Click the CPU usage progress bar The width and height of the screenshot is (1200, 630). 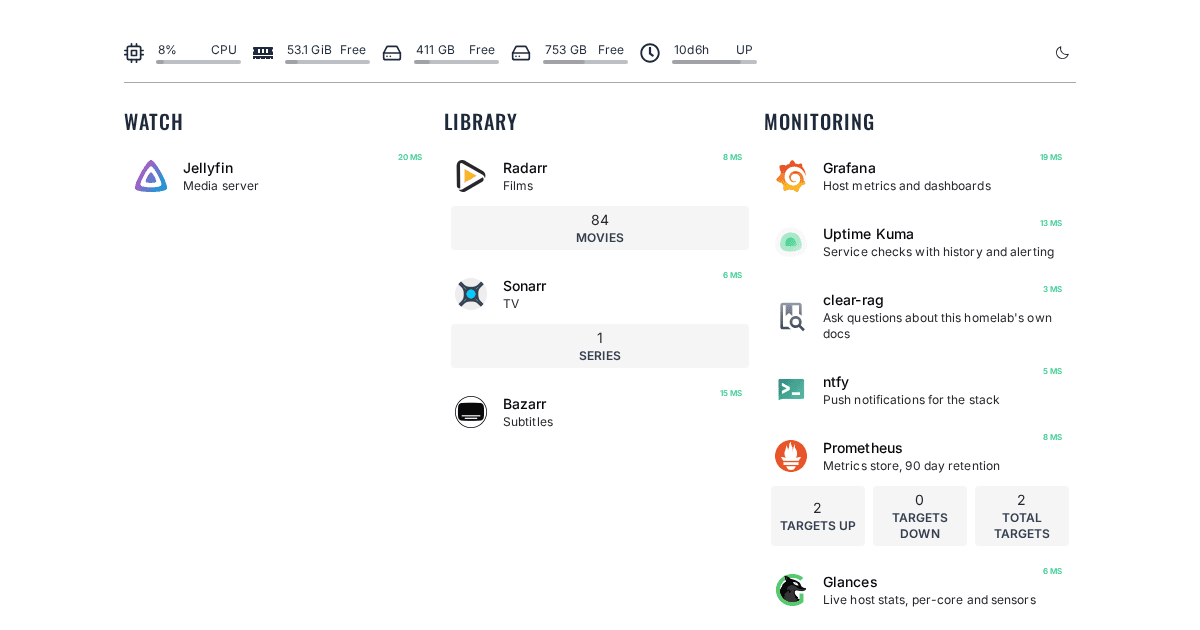(x=198, y=62)
